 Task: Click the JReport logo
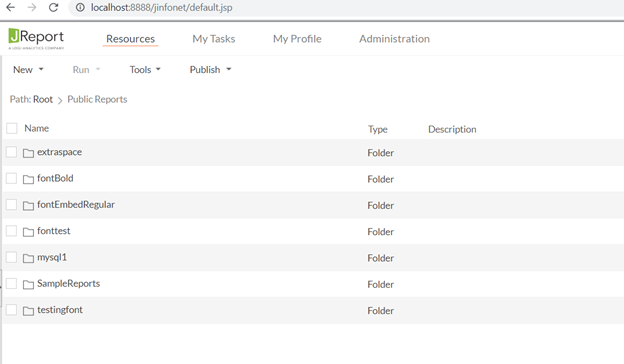[36, 39]
